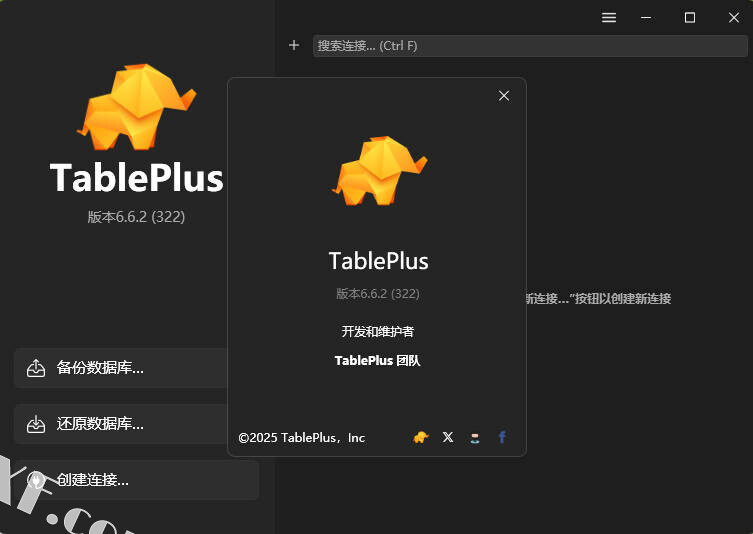The width and height of the screenshot is (753, 534).
Task: Close the TablePlus about dialog
Action: coord(504,96)
